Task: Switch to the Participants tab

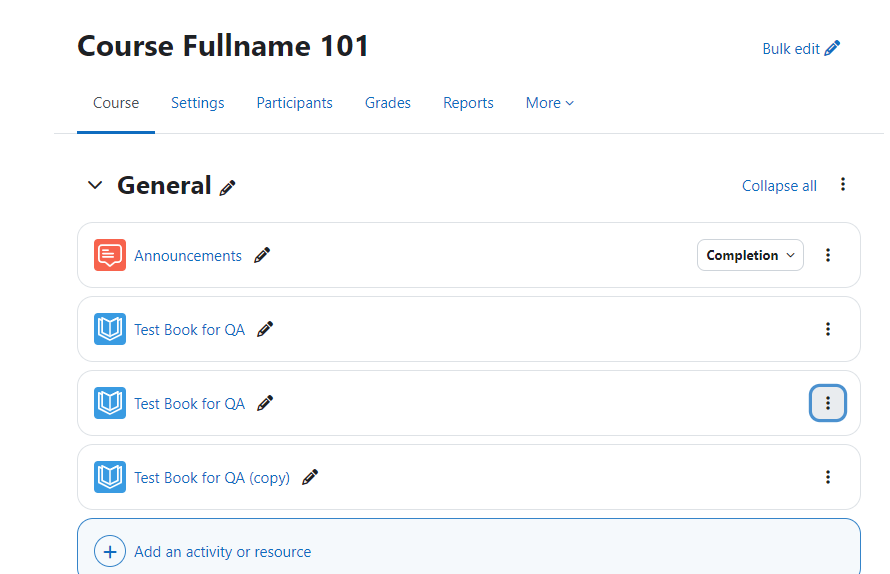Action: [x=295, y=103]
